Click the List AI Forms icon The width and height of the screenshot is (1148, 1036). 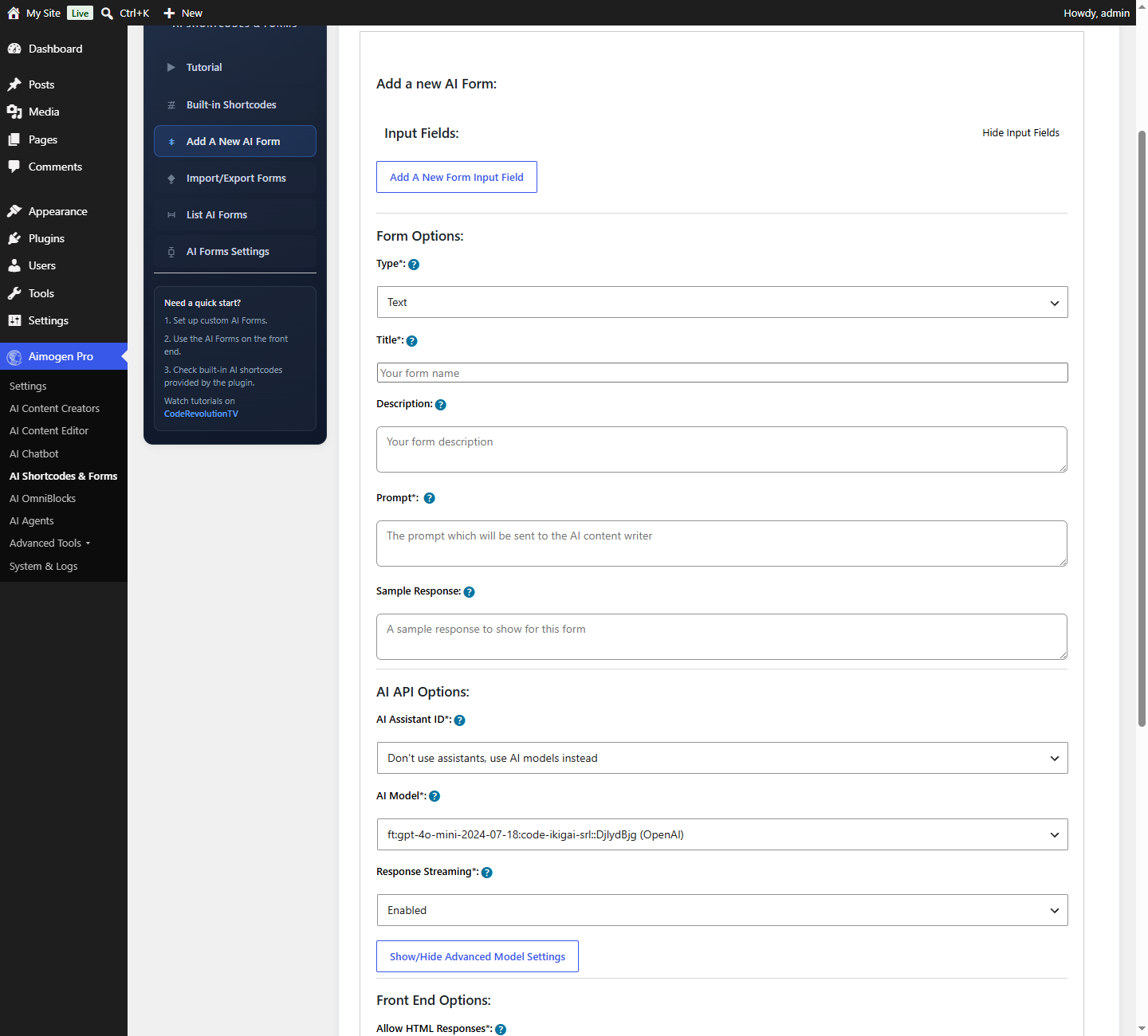tap(171, 215)
